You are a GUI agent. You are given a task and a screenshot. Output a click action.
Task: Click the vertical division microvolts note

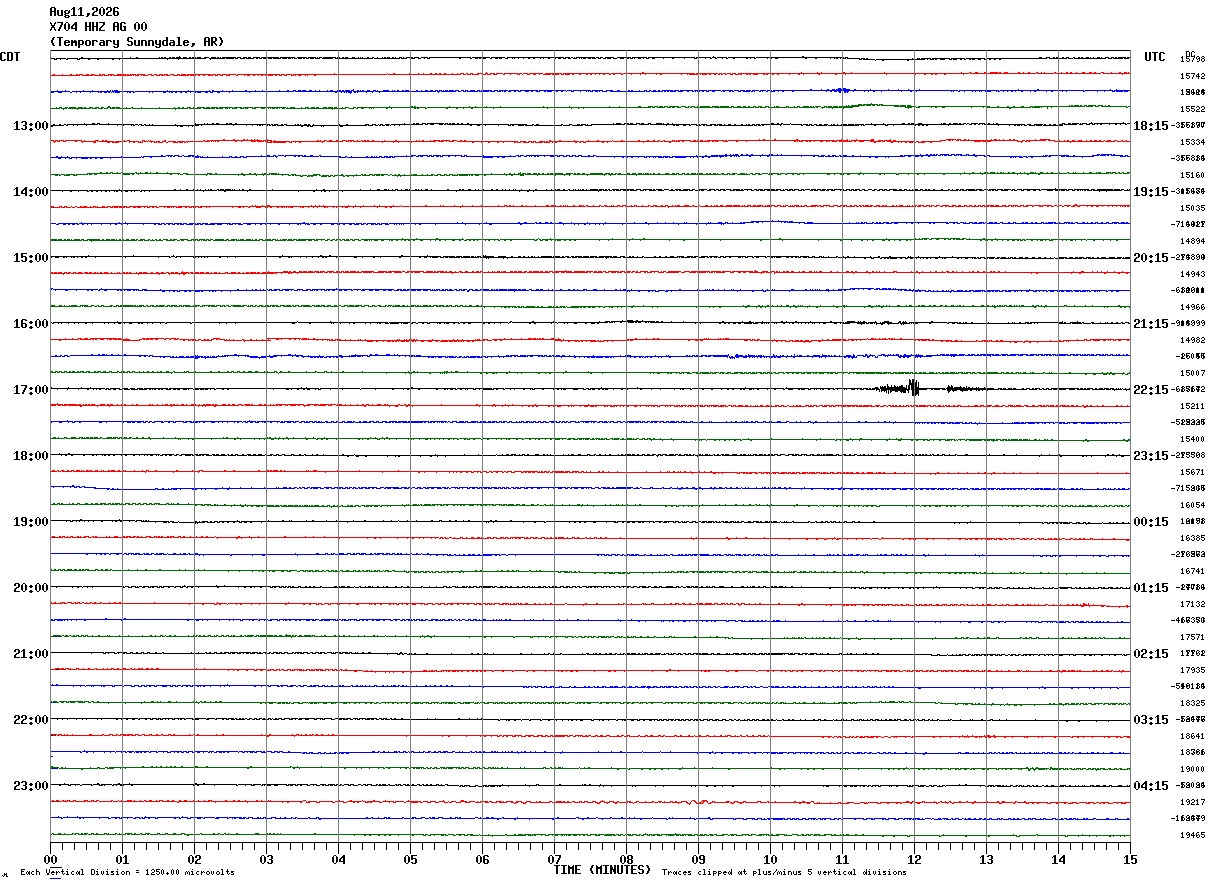click(x=127, y=873)
